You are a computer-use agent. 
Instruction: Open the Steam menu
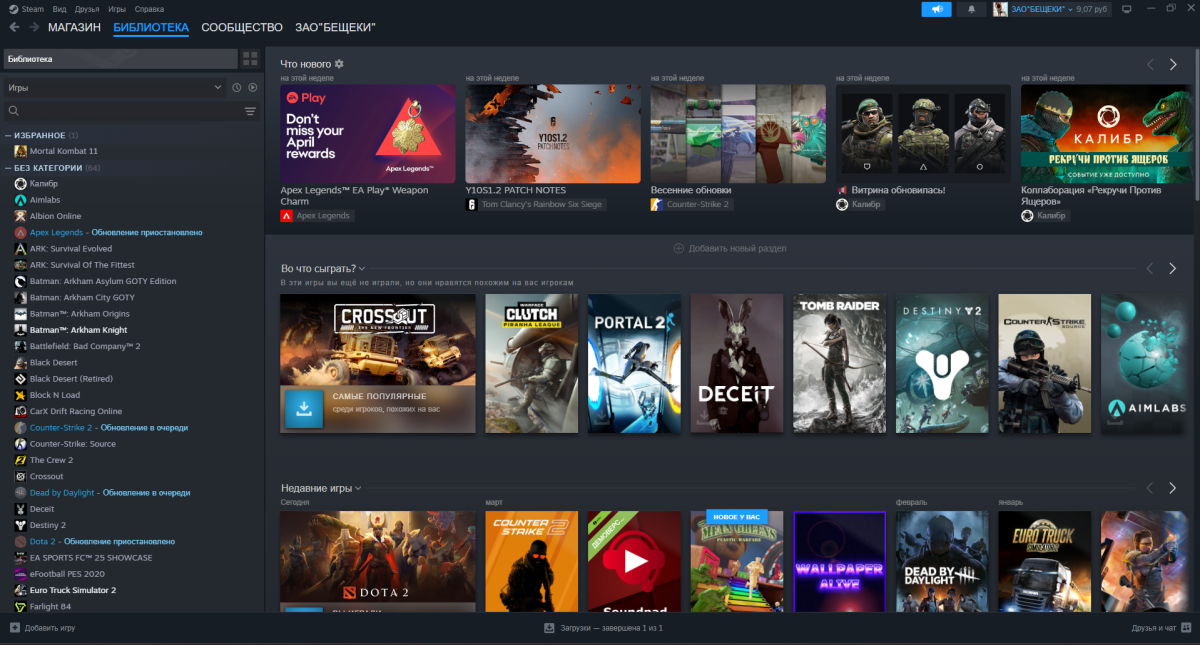click(x=28, y=9)
